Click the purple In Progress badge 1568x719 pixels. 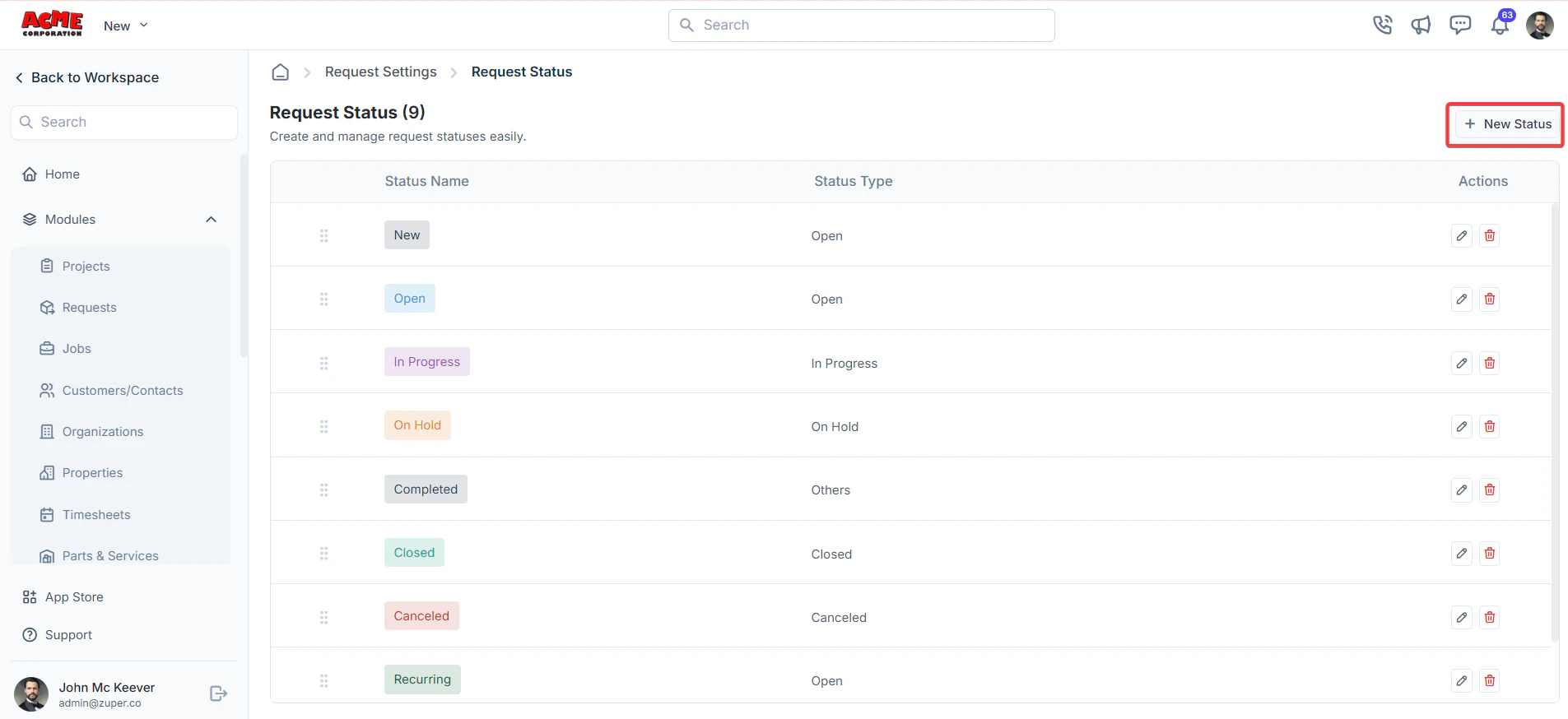427,362
